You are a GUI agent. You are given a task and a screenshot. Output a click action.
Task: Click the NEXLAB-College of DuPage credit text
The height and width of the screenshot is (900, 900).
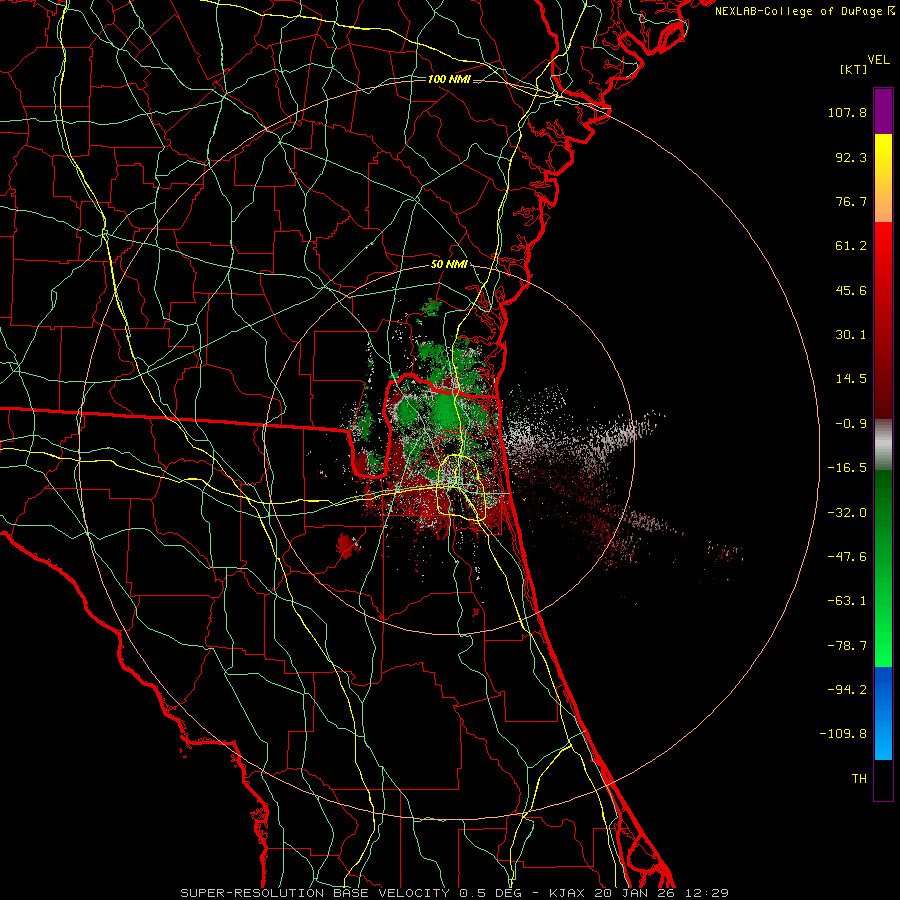click(x=800, y=11)
